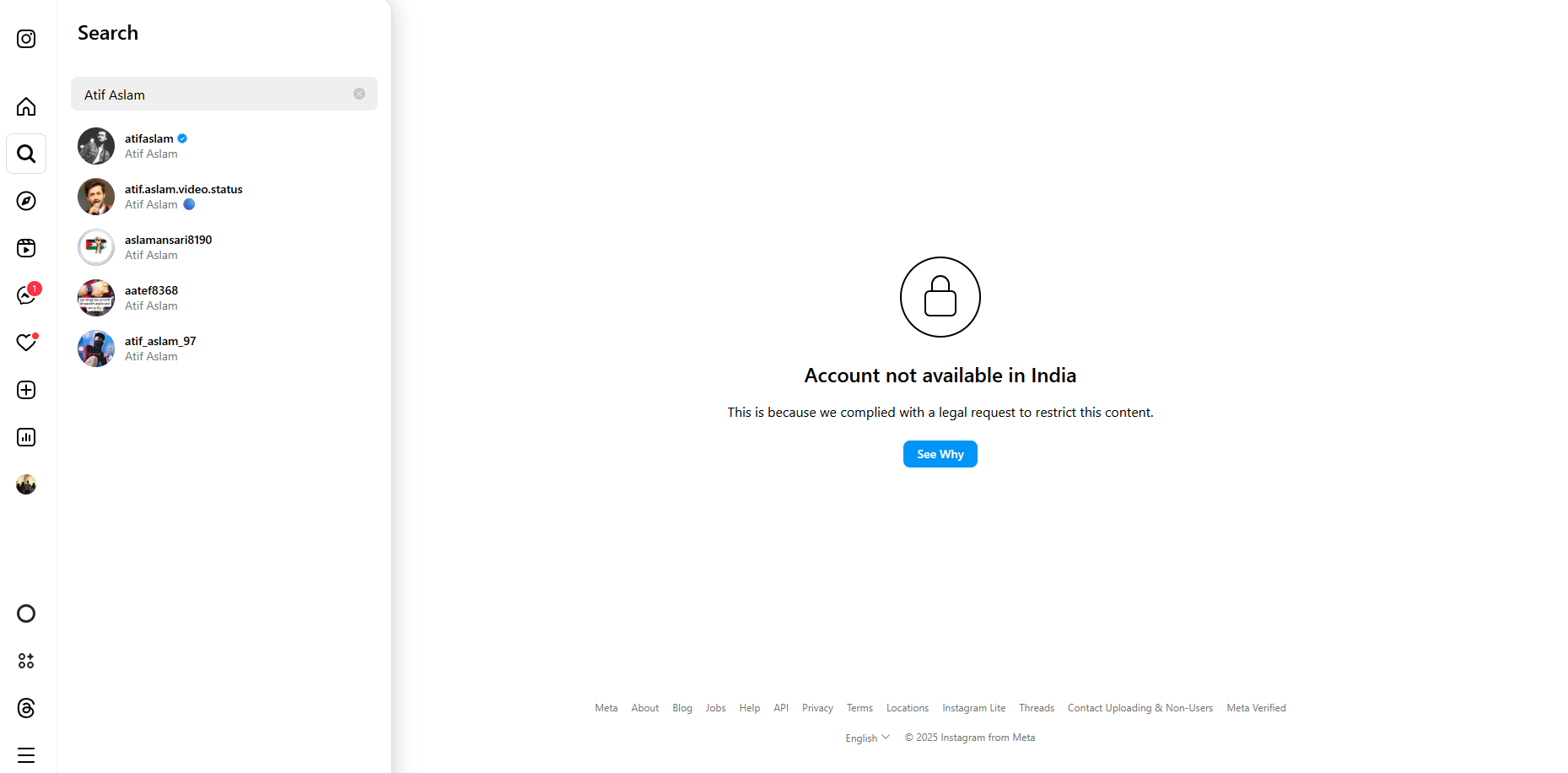Open the Threads icon in sidebar
This screenshot has width=1568, height=773.
(26, 708)
